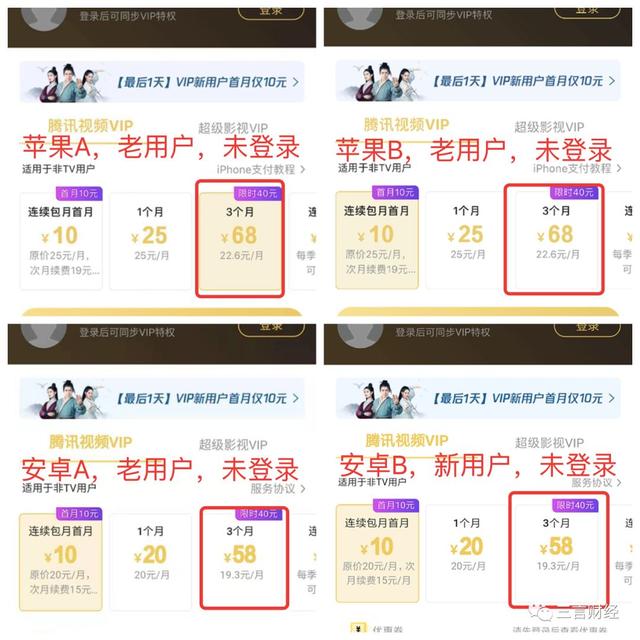This screenshot has height=640, width=640.
Task: Tap the 登录 button in Android B panel
Action: (587, 329)
